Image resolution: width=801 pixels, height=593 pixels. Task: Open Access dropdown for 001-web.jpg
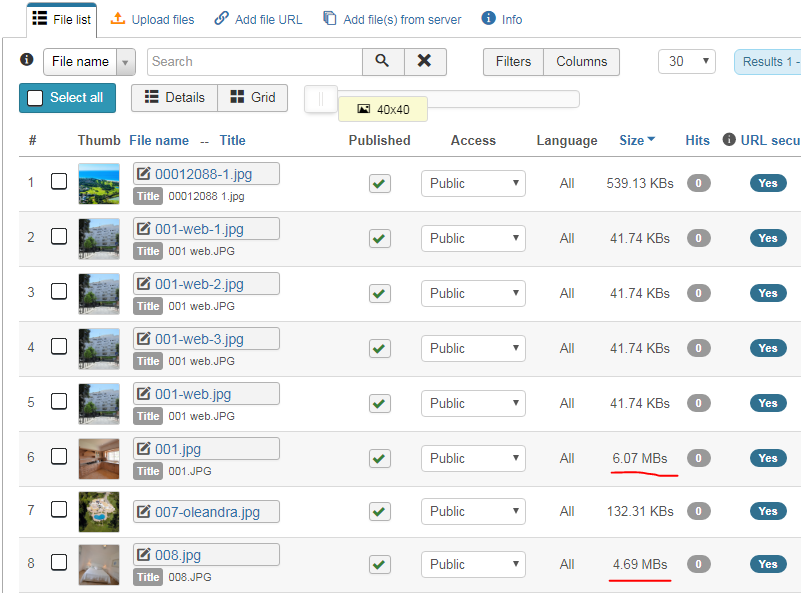[473, 404]
